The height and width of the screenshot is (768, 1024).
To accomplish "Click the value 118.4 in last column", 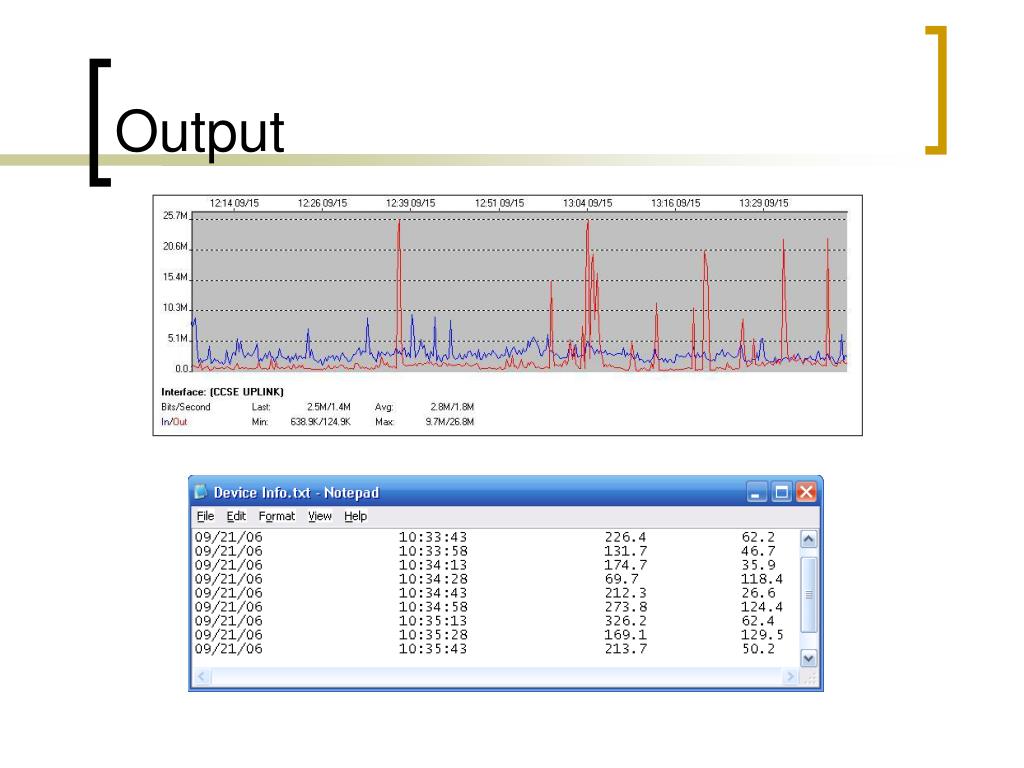I will pos(761,579).
